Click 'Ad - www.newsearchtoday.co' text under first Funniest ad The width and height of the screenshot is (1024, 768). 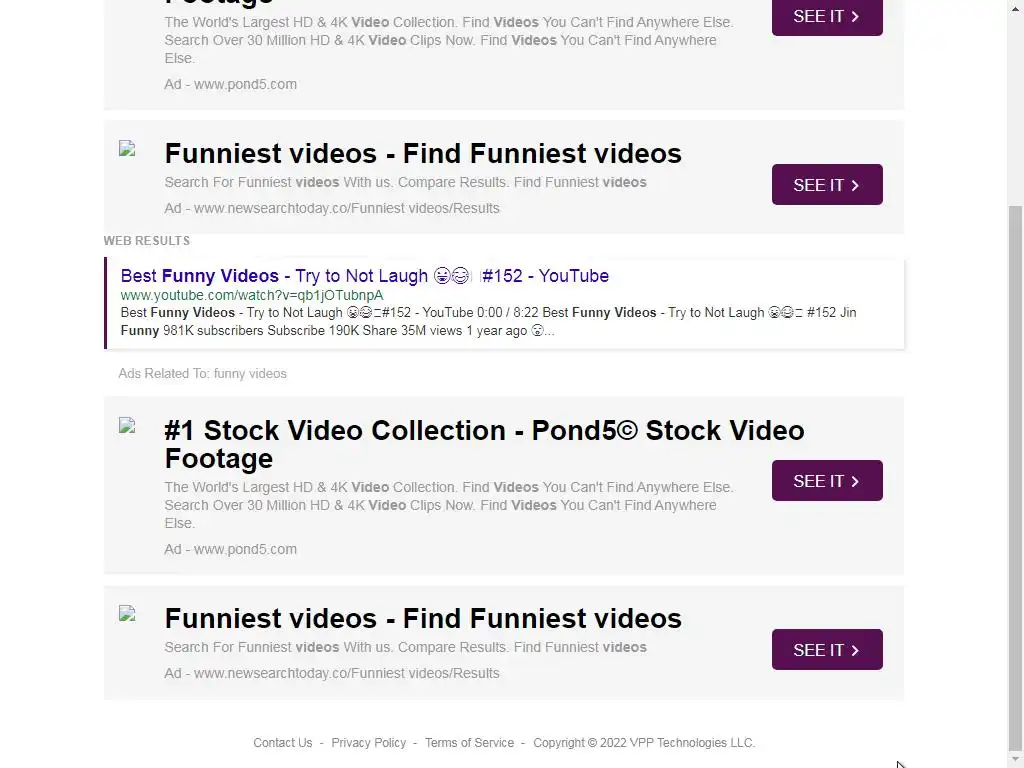pos(332,208)
